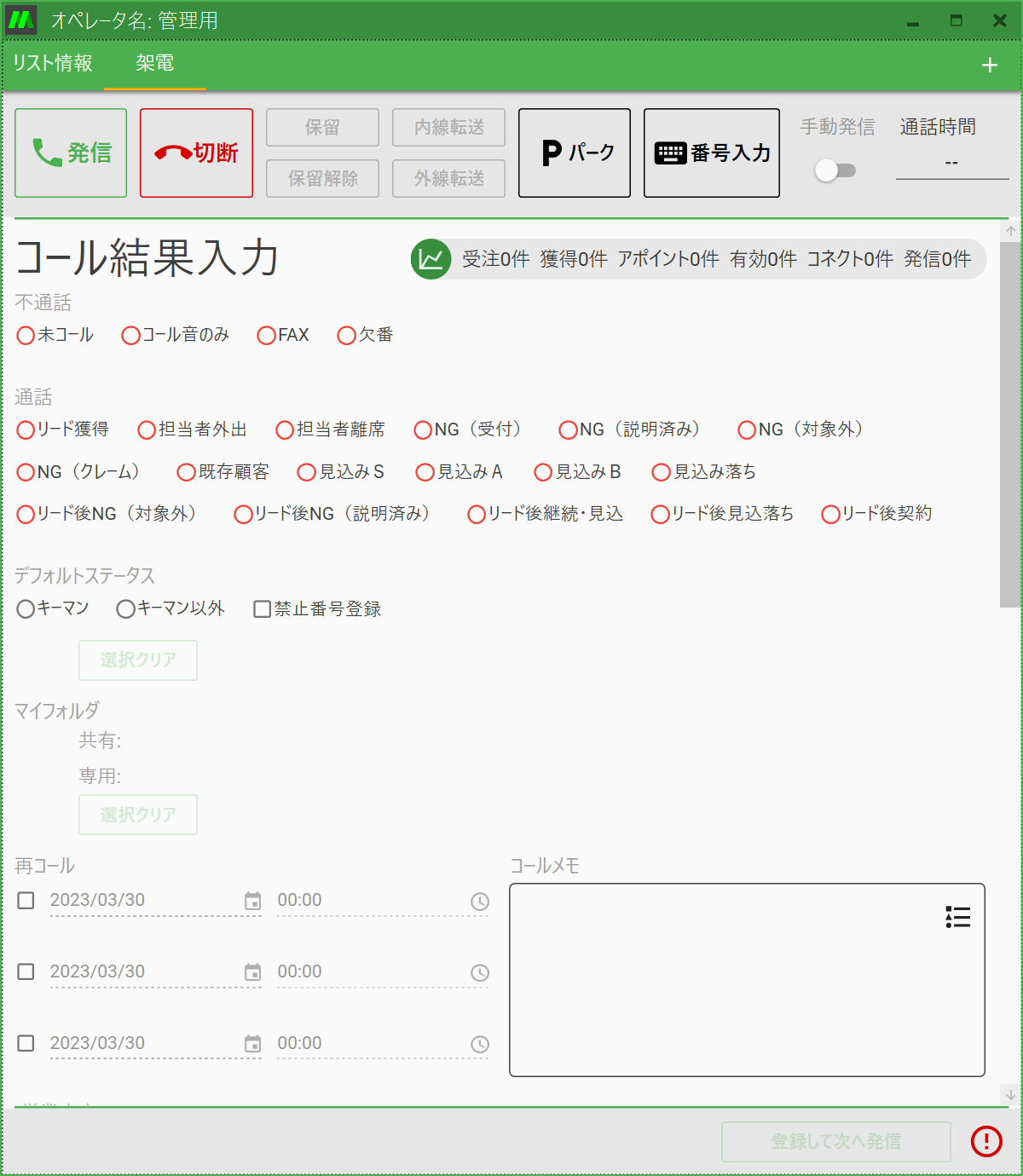
Task: Select the リード獲得 radio option
Action: (x=26, y=430)
